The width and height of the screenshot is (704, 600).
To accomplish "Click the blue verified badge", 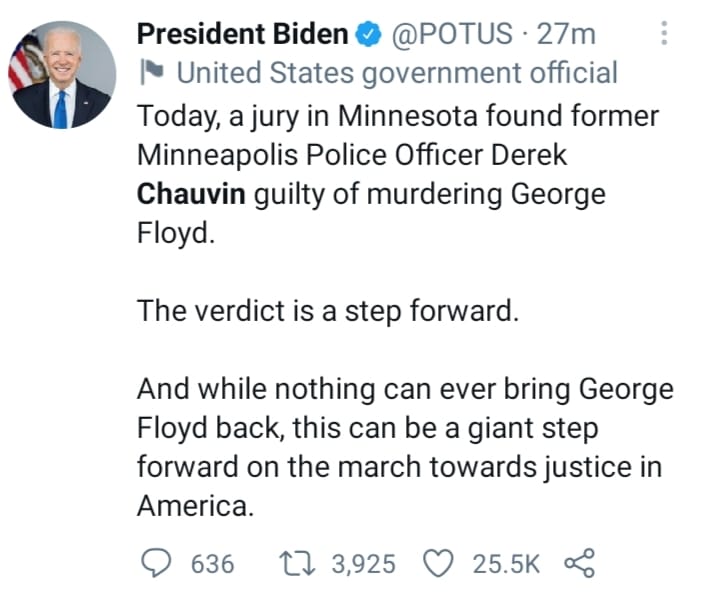I will 368,34.
